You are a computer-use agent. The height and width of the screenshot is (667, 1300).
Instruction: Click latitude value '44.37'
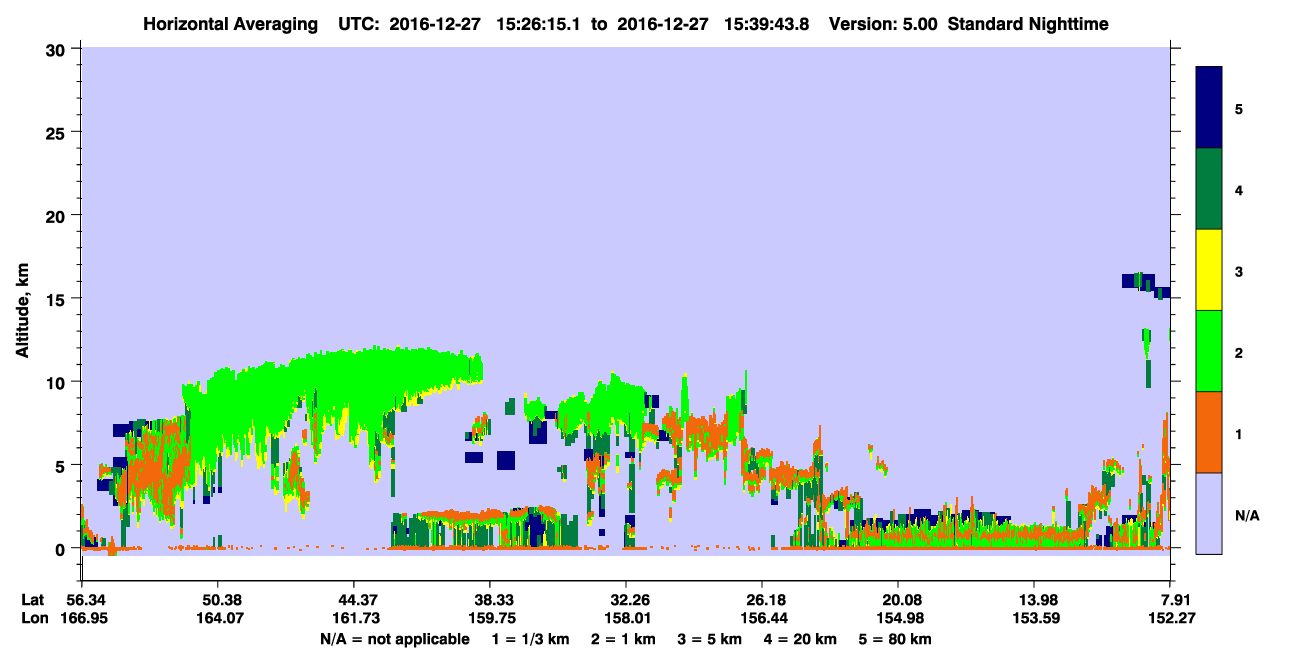pos(353,600)
